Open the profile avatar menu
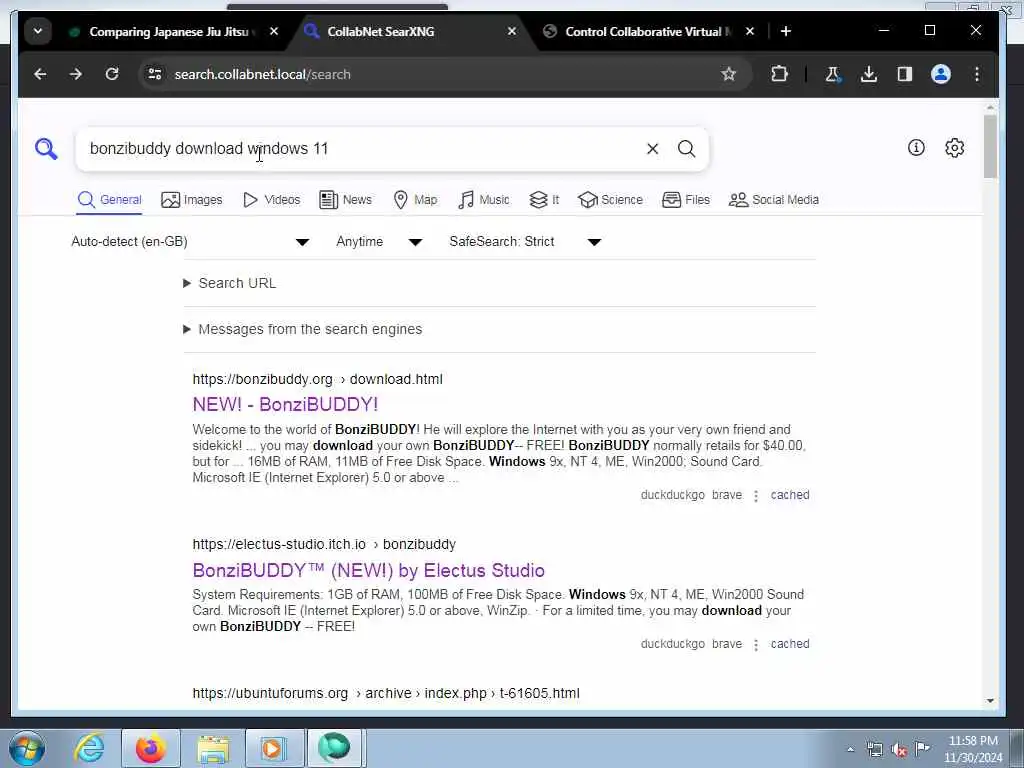The height and width of the screenshot is (768, 1024). pos(940,74)
